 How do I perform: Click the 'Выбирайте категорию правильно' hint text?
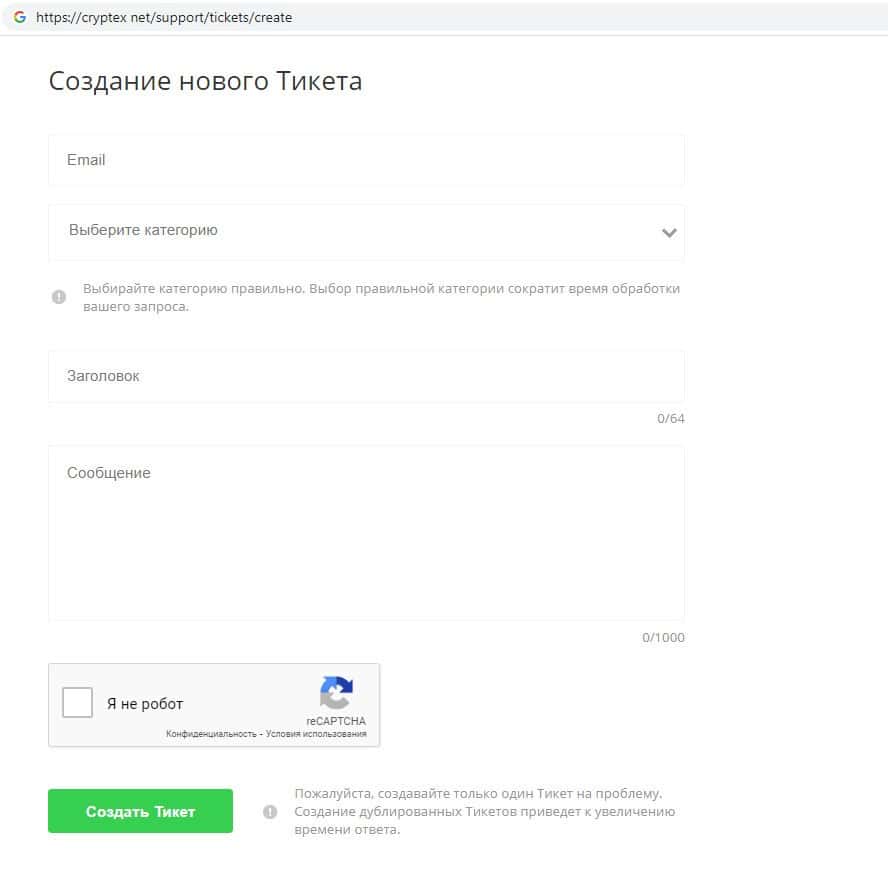click(x=381, y=297)
